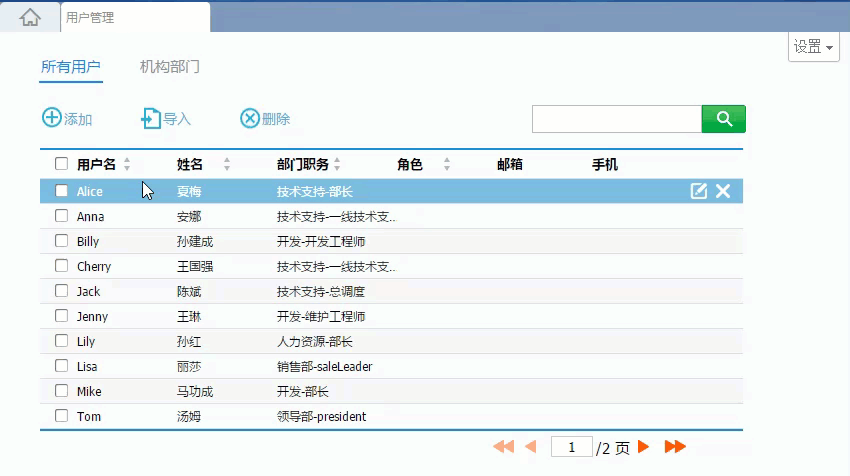Check the box for Jack
This screenshot has height=476, width=850.
(61, 291)
